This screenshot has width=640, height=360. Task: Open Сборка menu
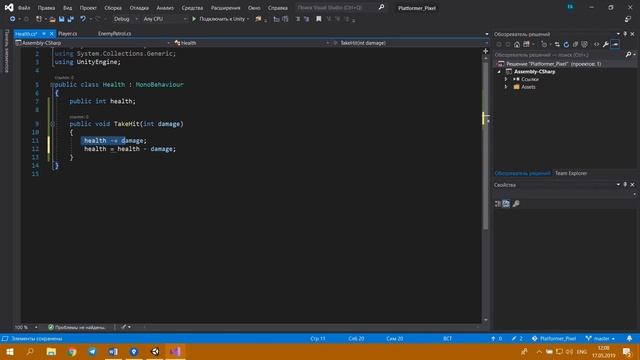click(113, 8)
